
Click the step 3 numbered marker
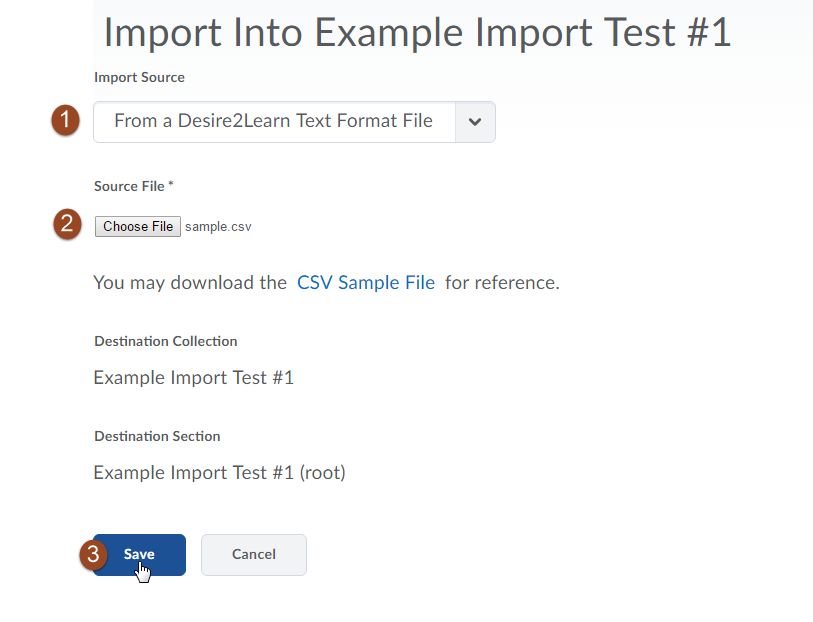tap(93, 554)
